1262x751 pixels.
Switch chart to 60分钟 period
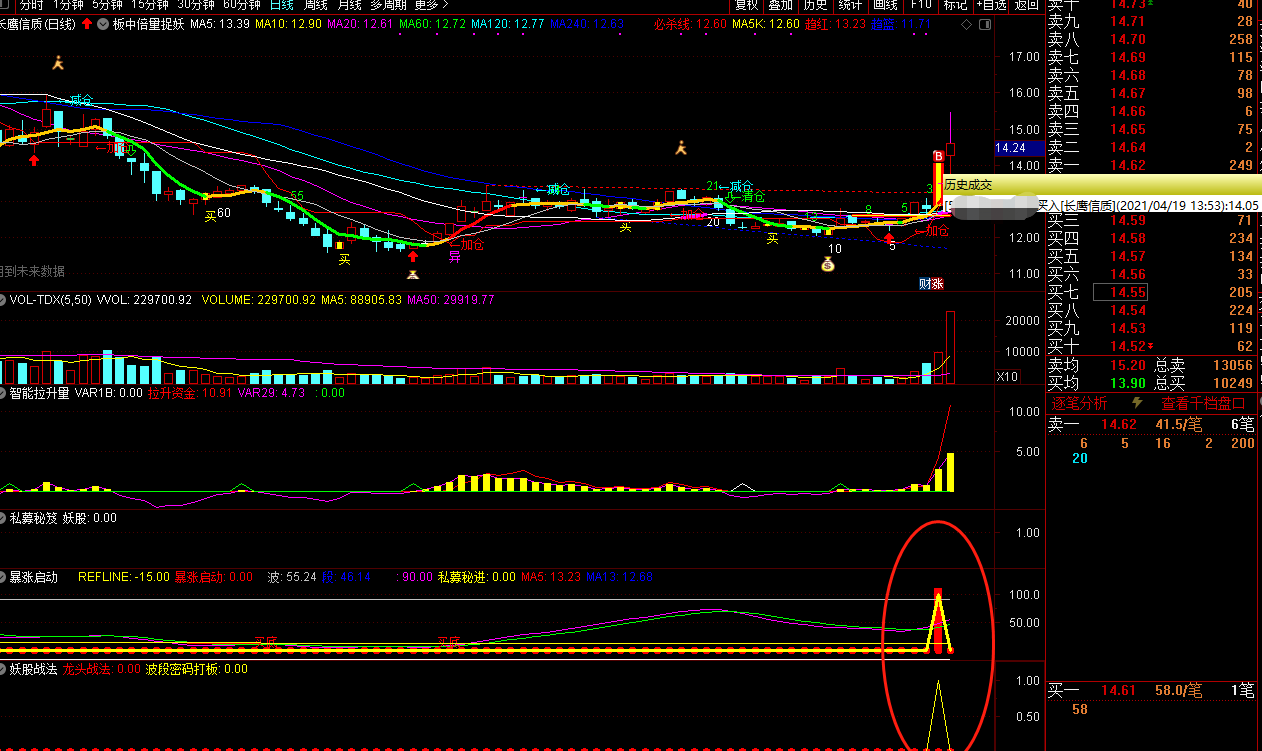pos(242,5)
